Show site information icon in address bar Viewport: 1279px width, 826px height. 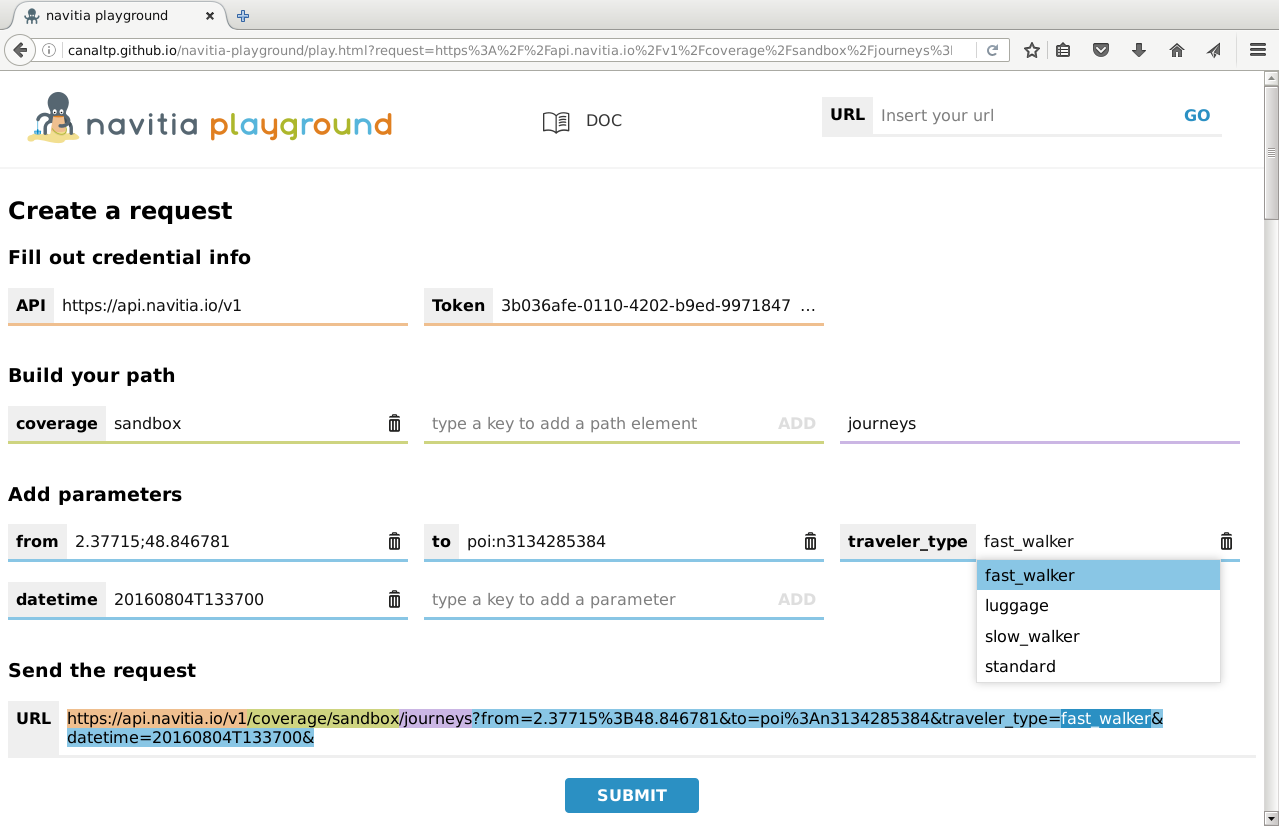(49, 50)
